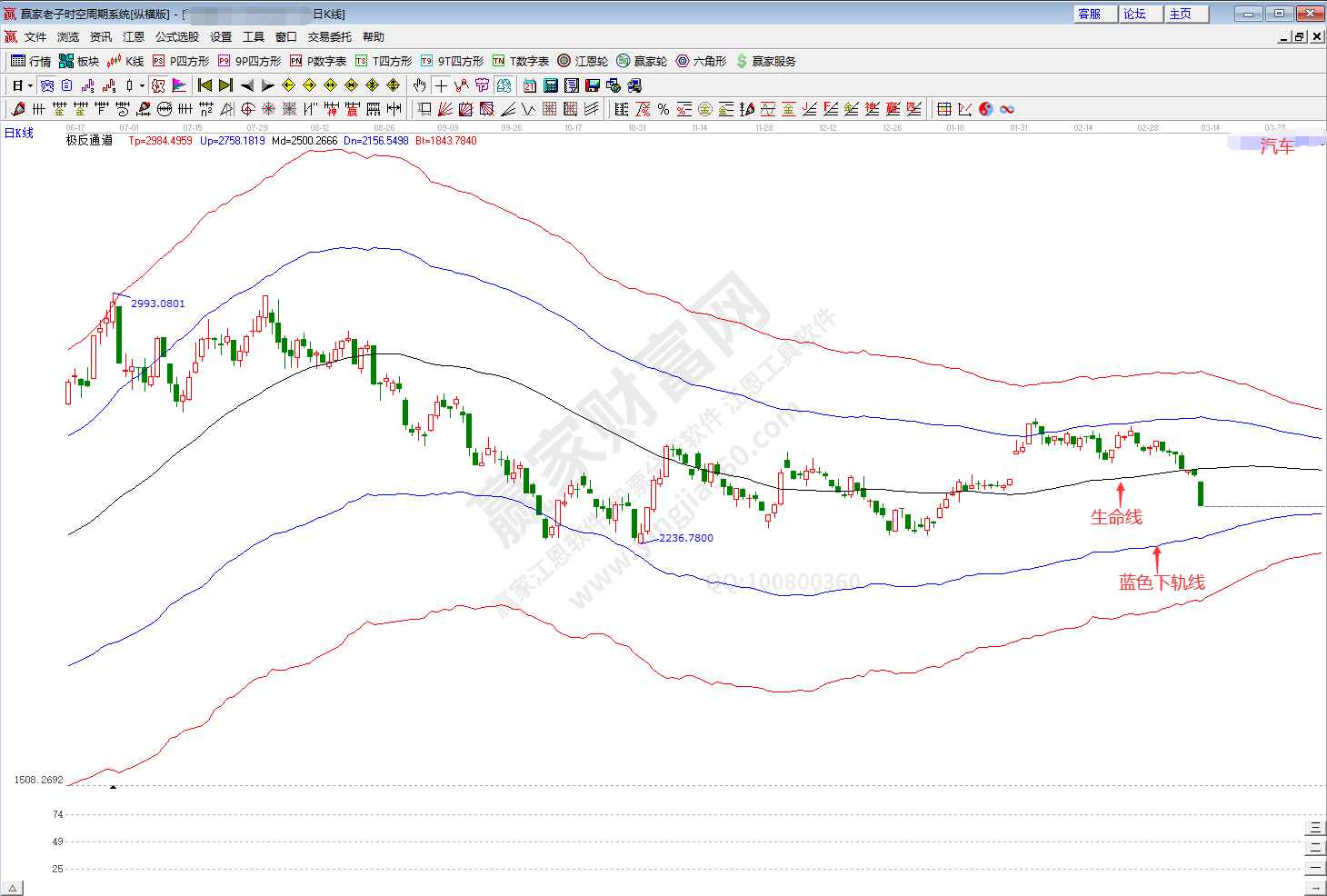Image resolution: width=1327 pixels, height=896 pixels.
Task: Click the 极反通道 indicator name label
Action: 89,140
